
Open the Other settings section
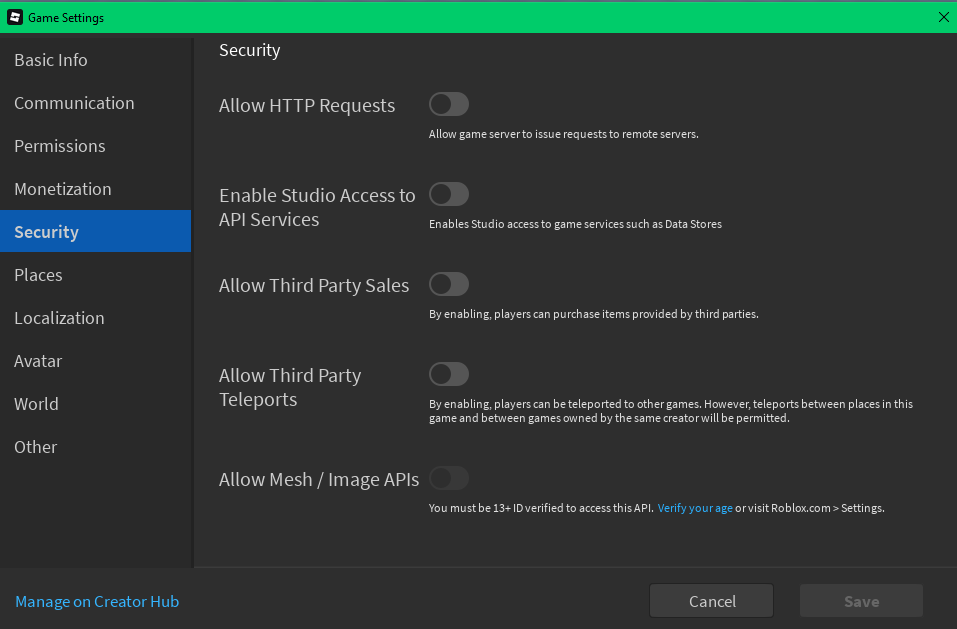(35, 447)
